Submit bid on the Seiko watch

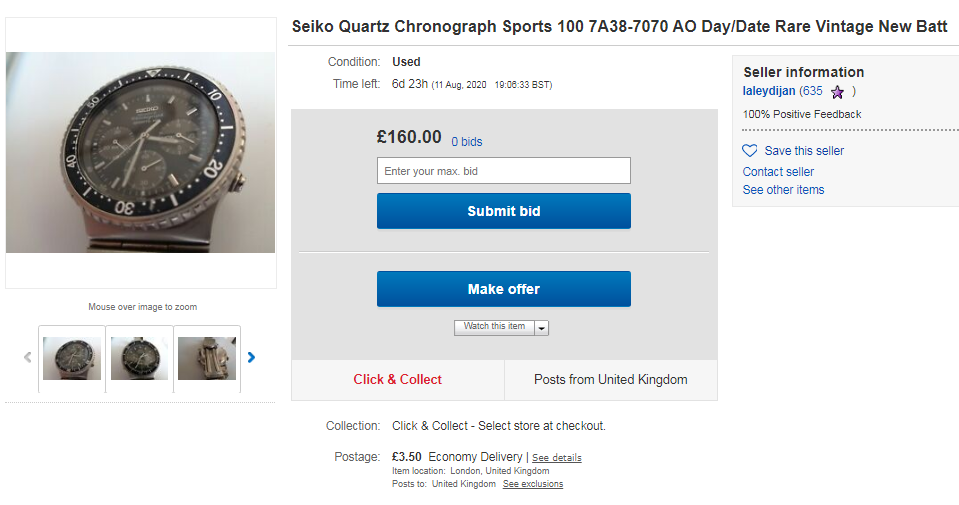tap(503, 211)
